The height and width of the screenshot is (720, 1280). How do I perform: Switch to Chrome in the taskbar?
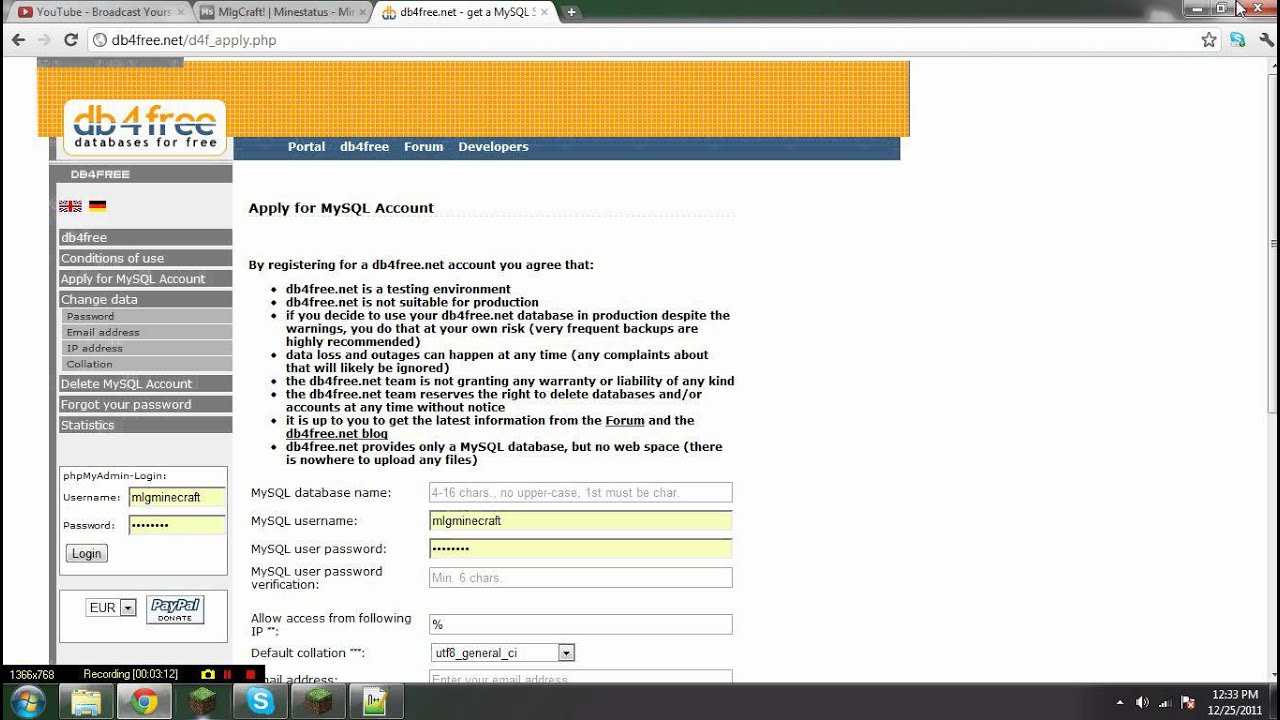tap(144, 702)
